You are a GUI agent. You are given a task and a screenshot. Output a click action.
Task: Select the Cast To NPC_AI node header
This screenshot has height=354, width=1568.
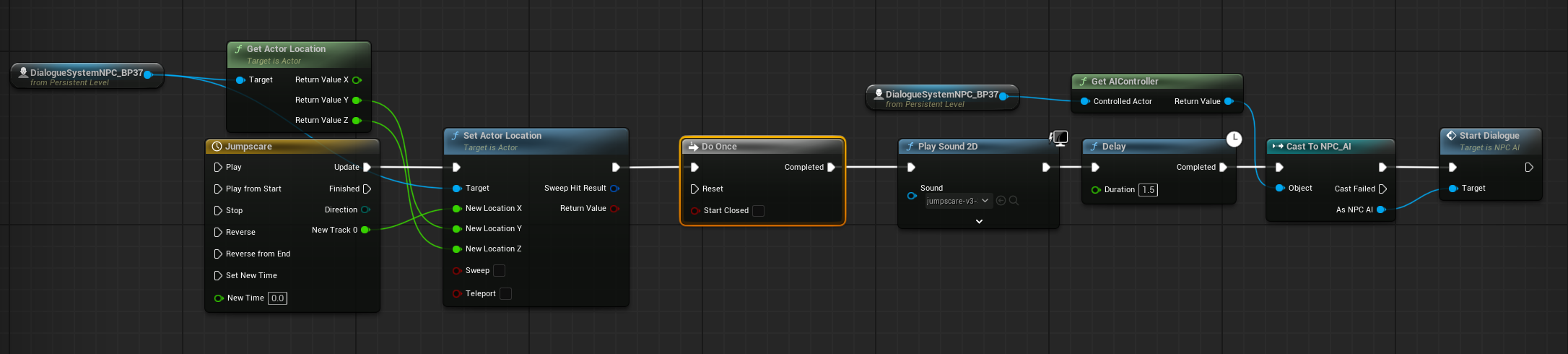click(x=1330, y=147)
